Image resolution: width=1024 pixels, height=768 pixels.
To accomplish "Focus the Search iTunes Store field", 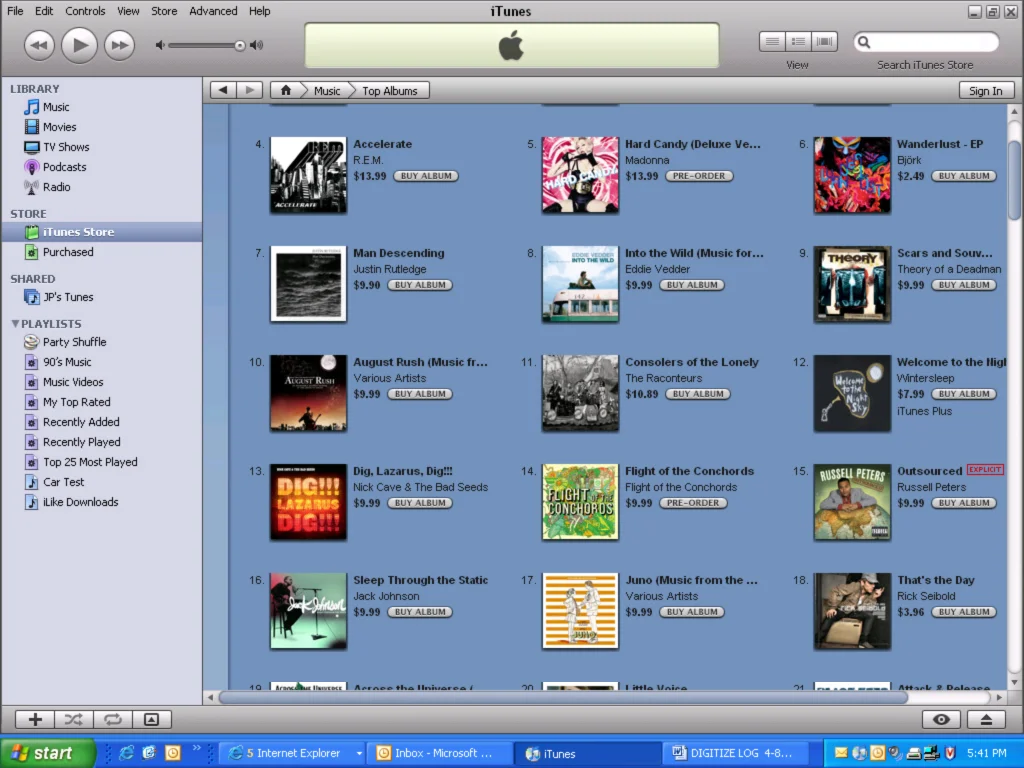I will [926, 42].
